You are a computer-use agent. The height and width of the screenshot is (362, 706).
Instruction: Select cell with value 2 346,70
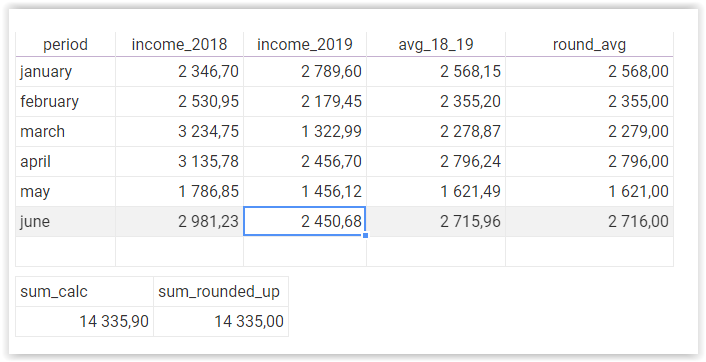[179, 72]
